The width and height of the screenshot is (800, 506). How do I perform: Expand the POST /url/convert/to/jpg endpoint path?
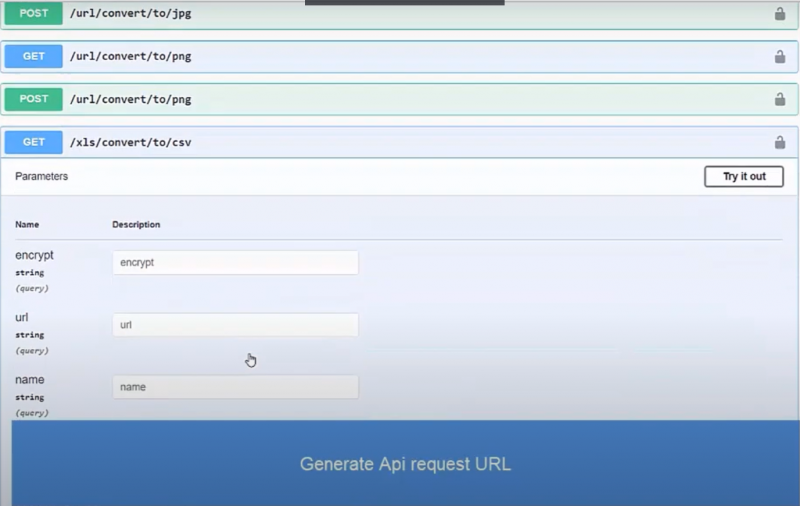pos(130,14)
